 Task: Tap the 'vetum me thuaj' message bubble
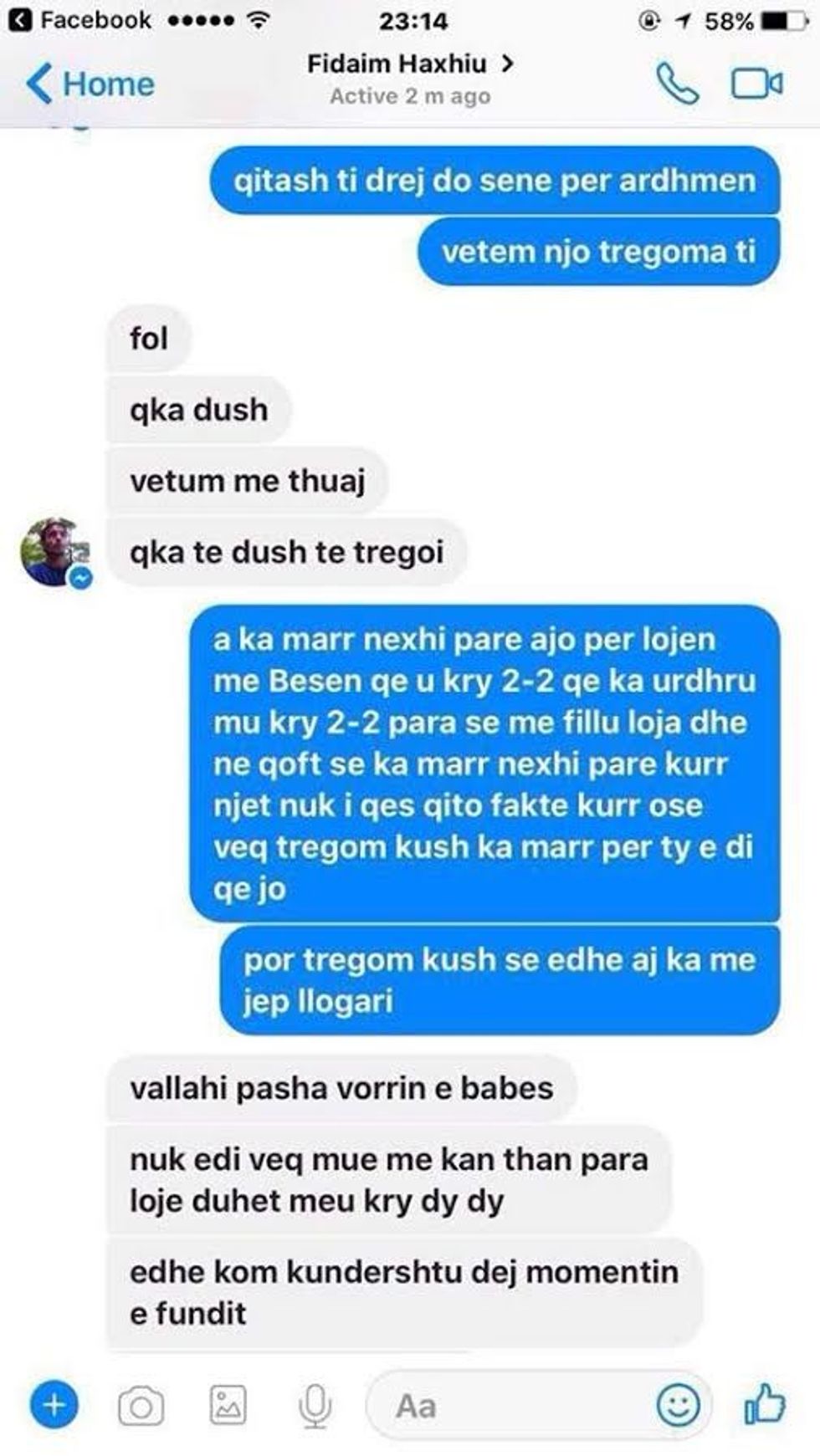pyautogui.click(x=247, y=481)
